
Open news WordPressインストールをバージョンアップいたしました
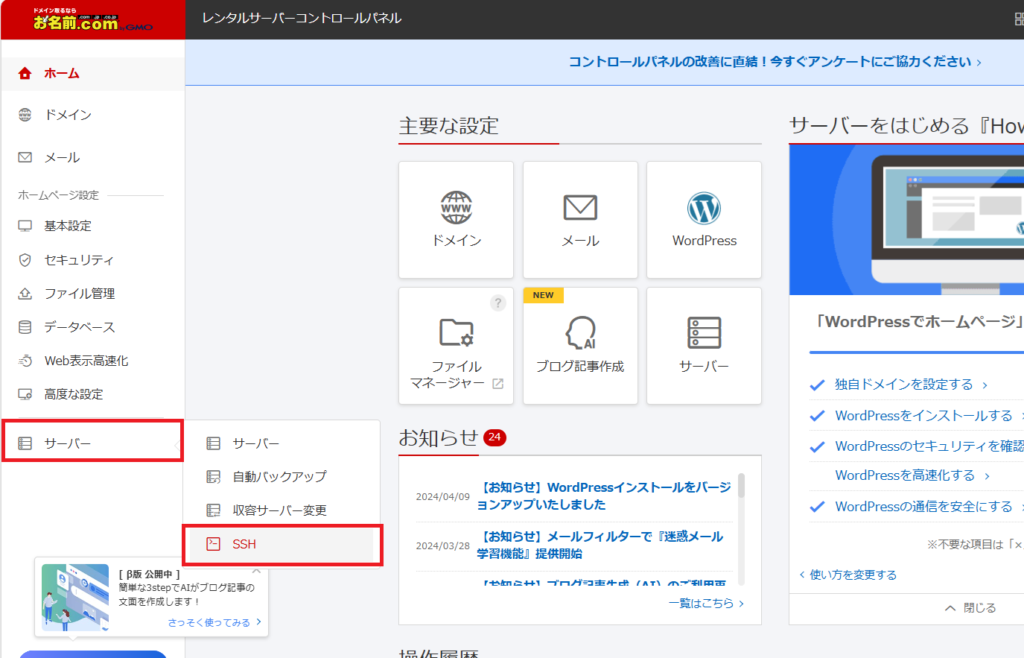point(604,496)
